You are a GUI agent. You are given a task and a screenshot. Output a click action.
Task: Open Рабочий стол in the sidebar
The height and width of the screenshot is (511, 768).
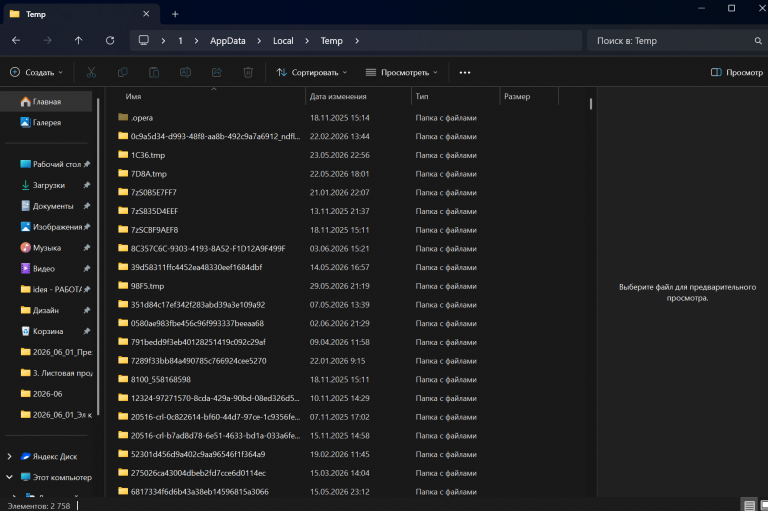49,164
